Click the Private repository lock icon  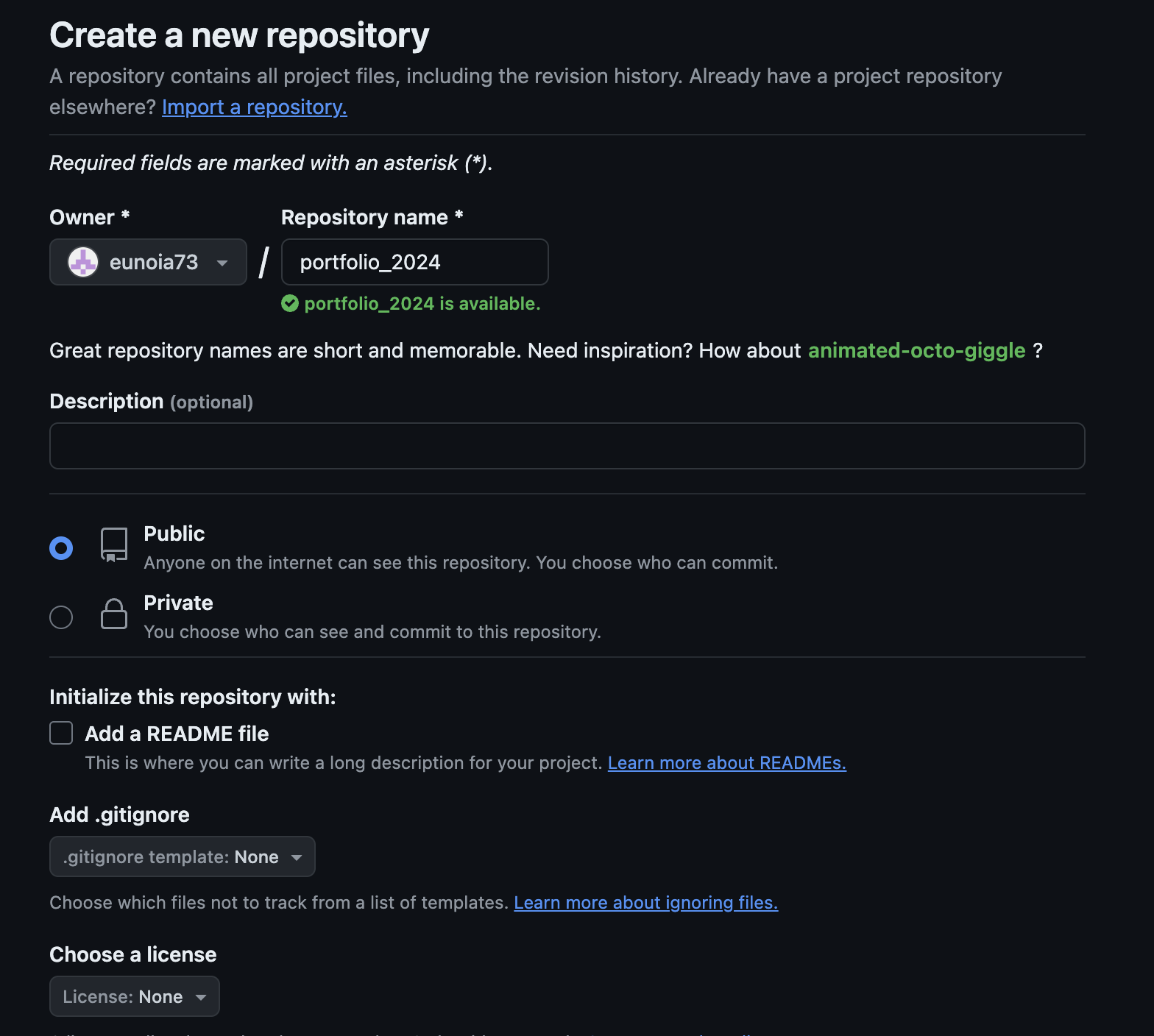click(114, 614)
